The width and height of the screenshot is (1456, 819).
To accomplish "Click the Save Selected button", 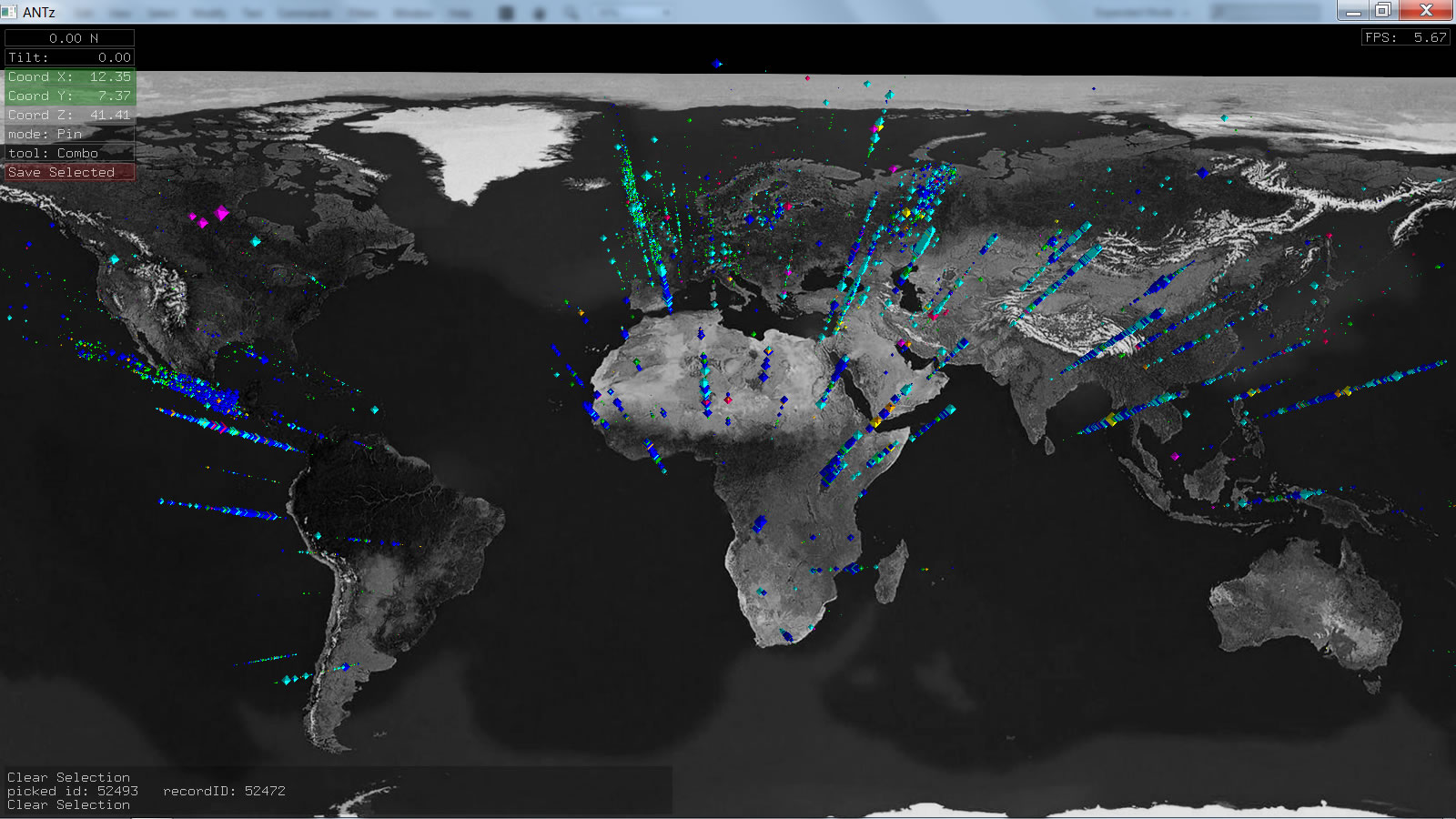I will 69,172.
